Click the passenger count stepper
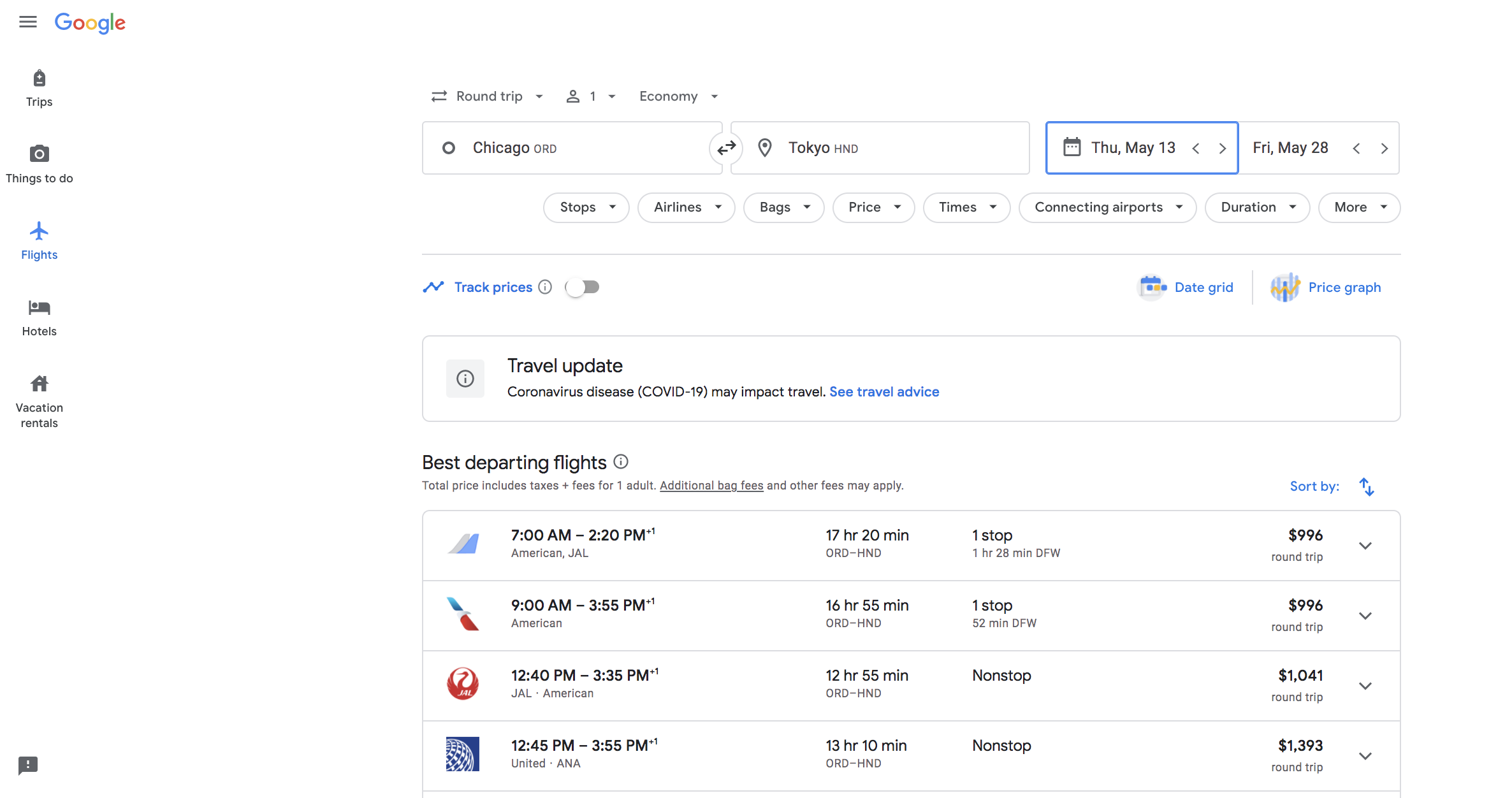 [591, 96]
